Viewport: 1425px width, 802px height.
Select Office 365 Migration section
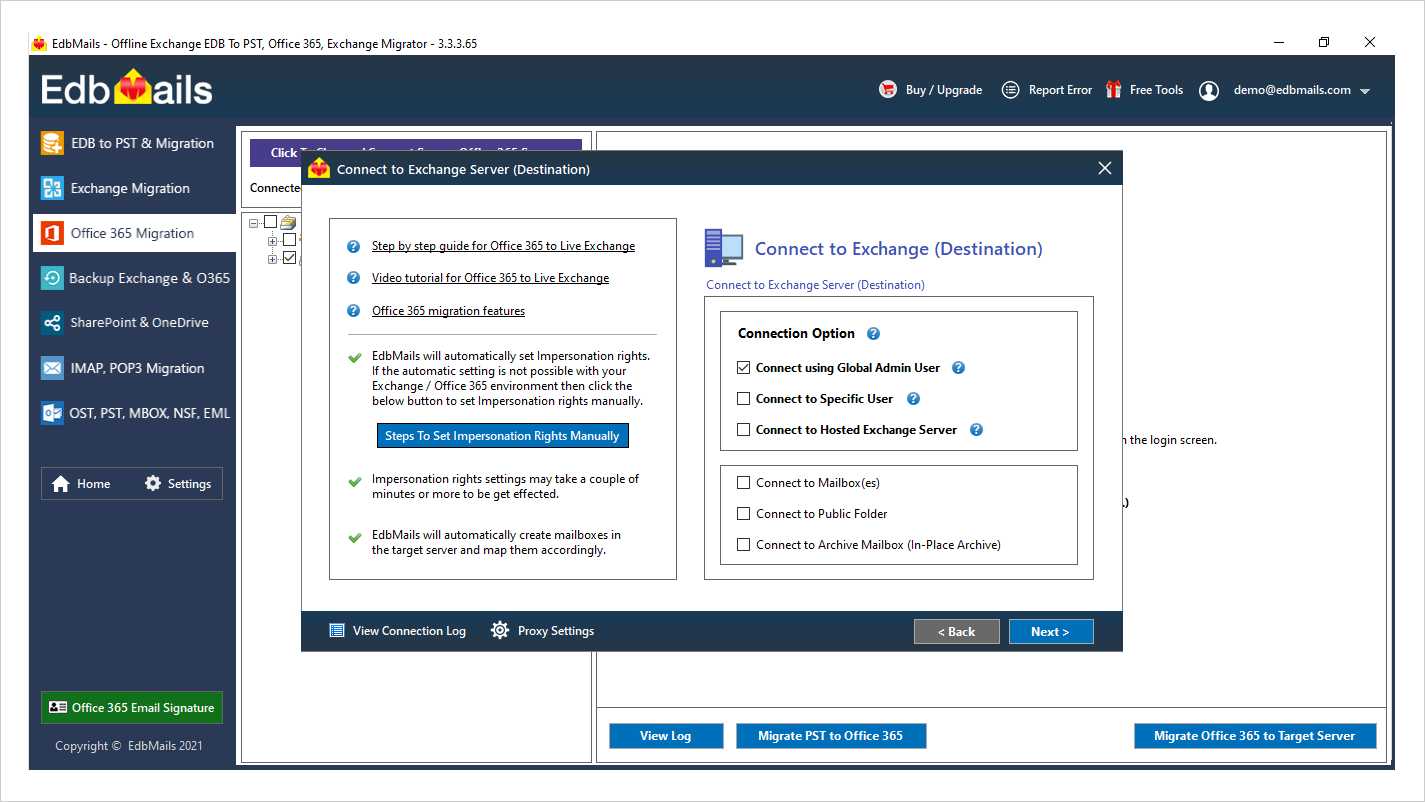(134, 233)
